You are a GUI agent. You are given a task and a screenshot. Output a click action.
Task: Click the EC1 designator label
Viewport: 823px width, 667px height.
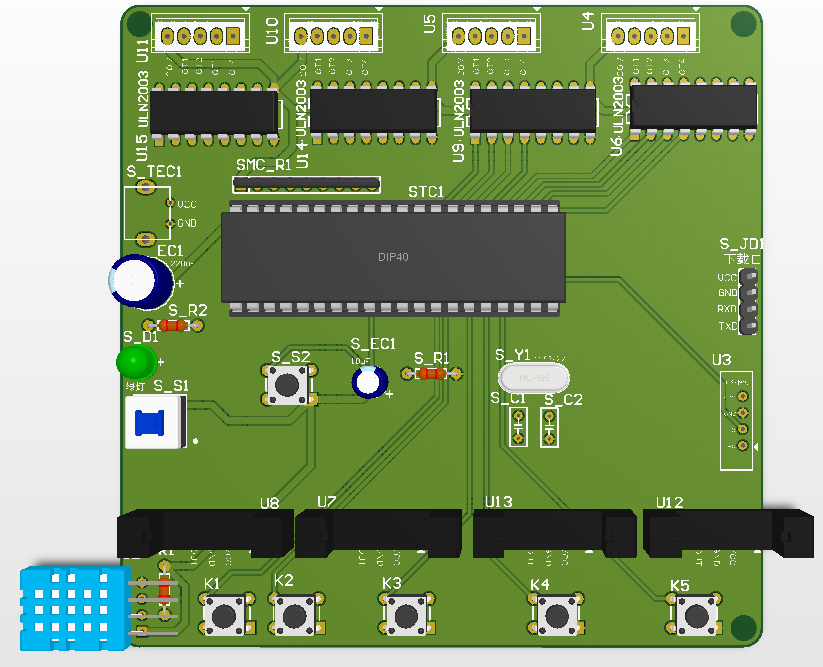[x=170, y=250]
